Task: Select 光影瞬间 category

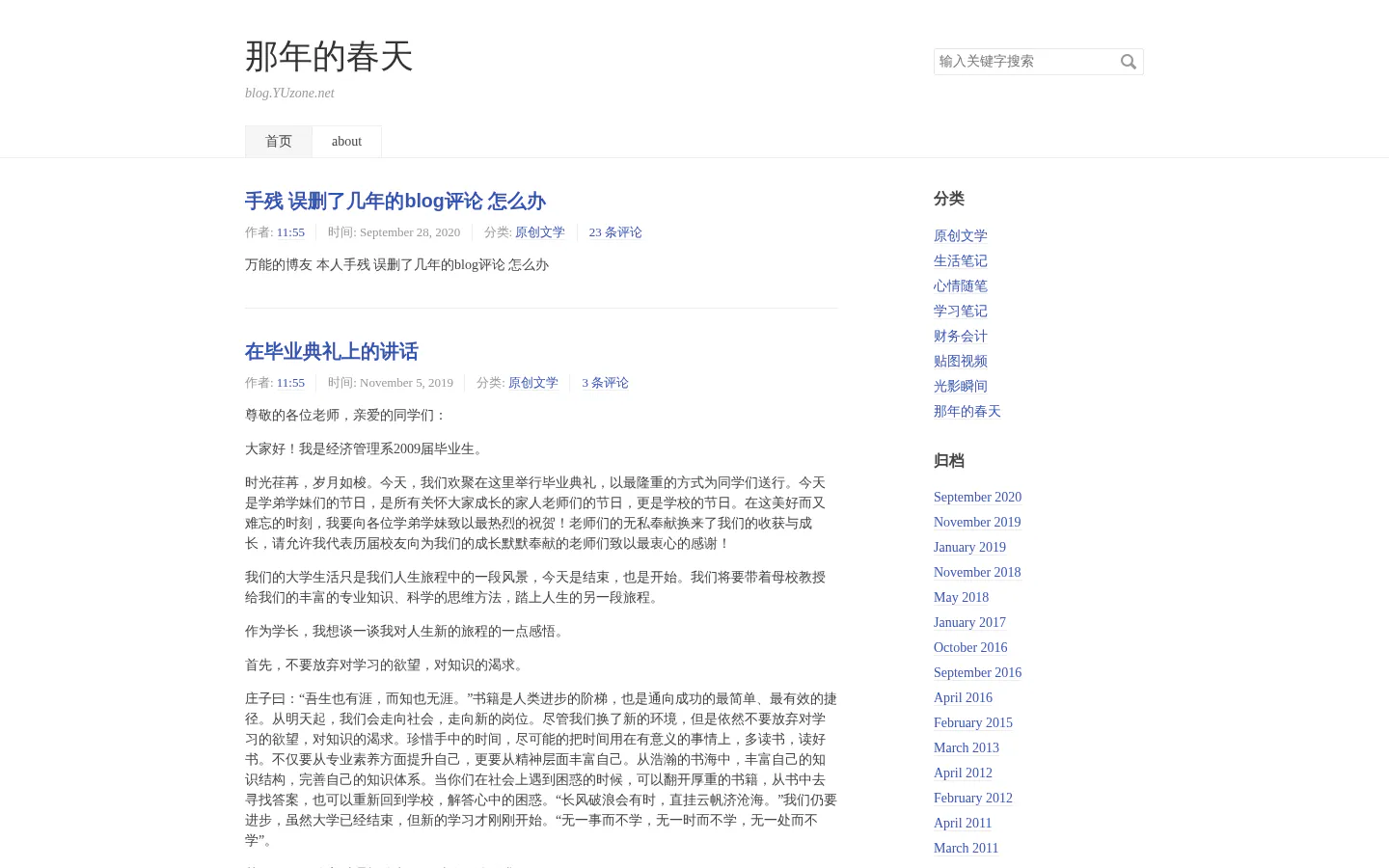Action: 961,387
